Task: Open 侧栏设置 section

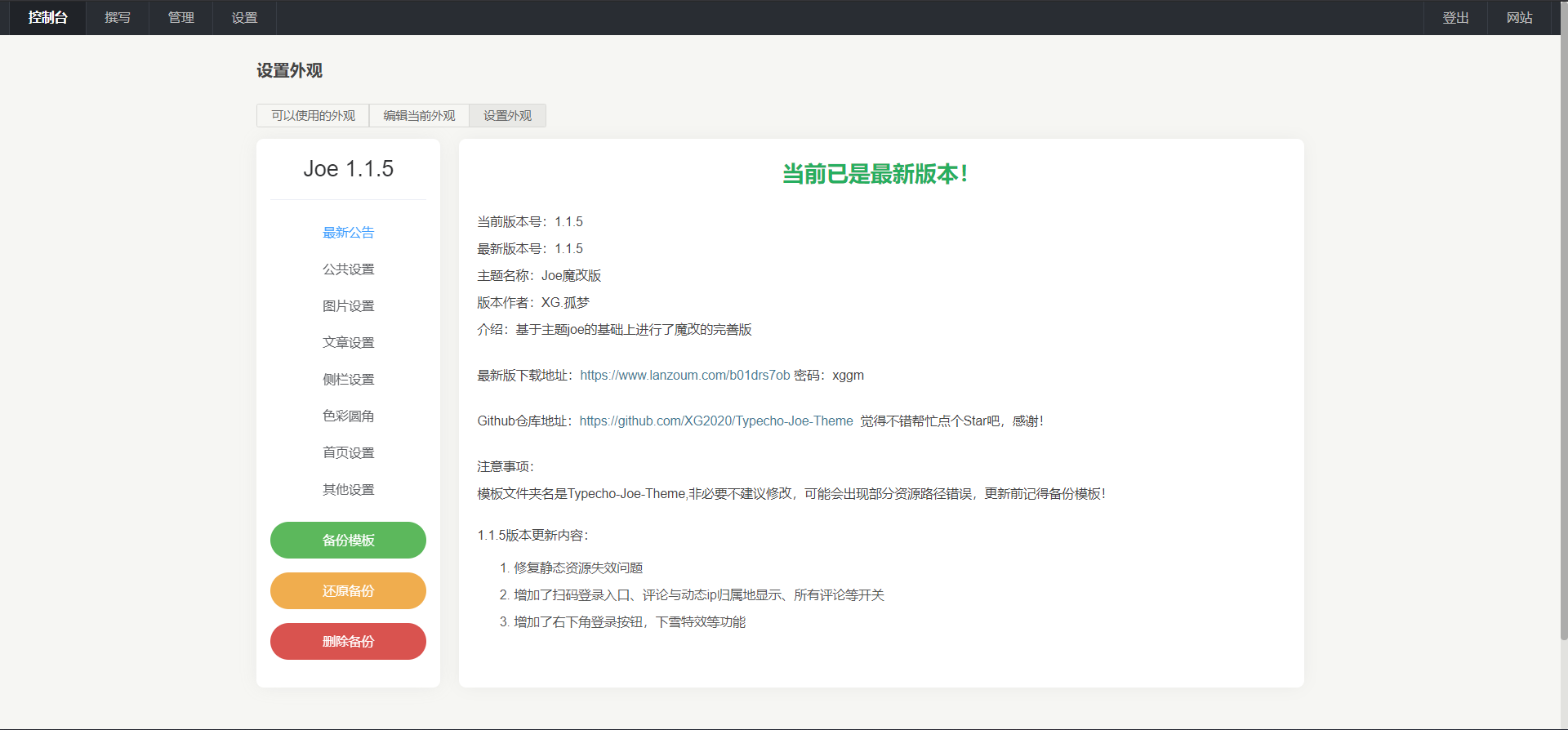Action: click(x=348, y=380)
